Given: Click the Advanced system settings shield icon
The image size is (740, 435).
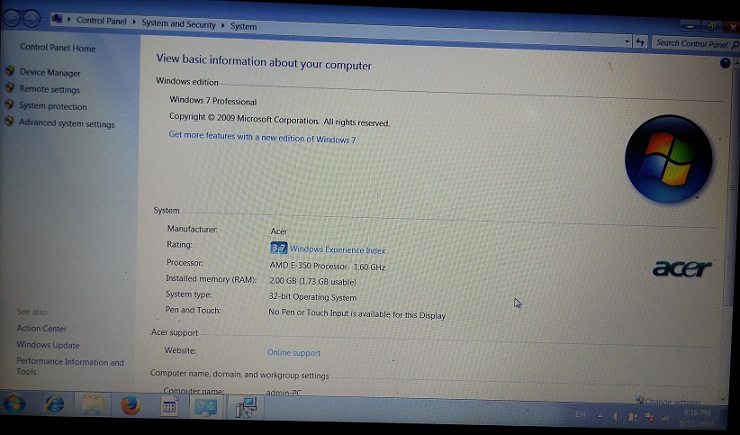Looking at the screenshot, I should (9, 121).
